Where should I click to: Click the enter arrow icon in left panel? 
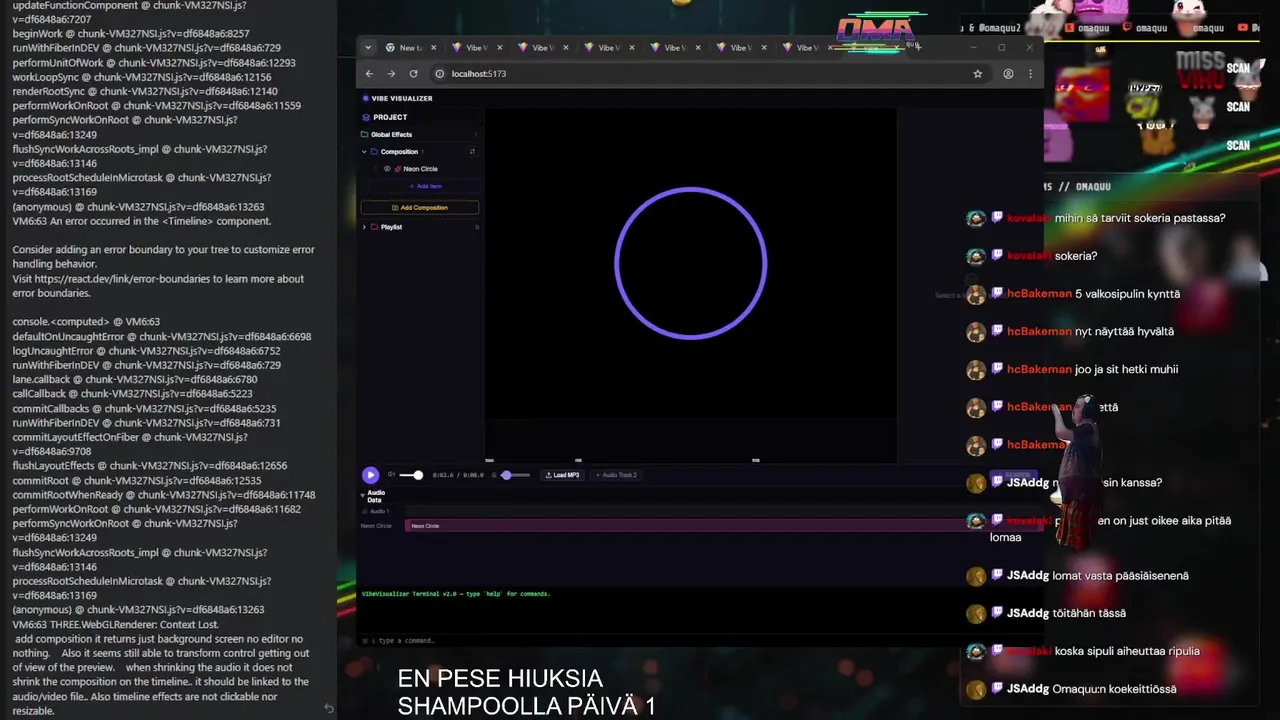click(329, 708)
